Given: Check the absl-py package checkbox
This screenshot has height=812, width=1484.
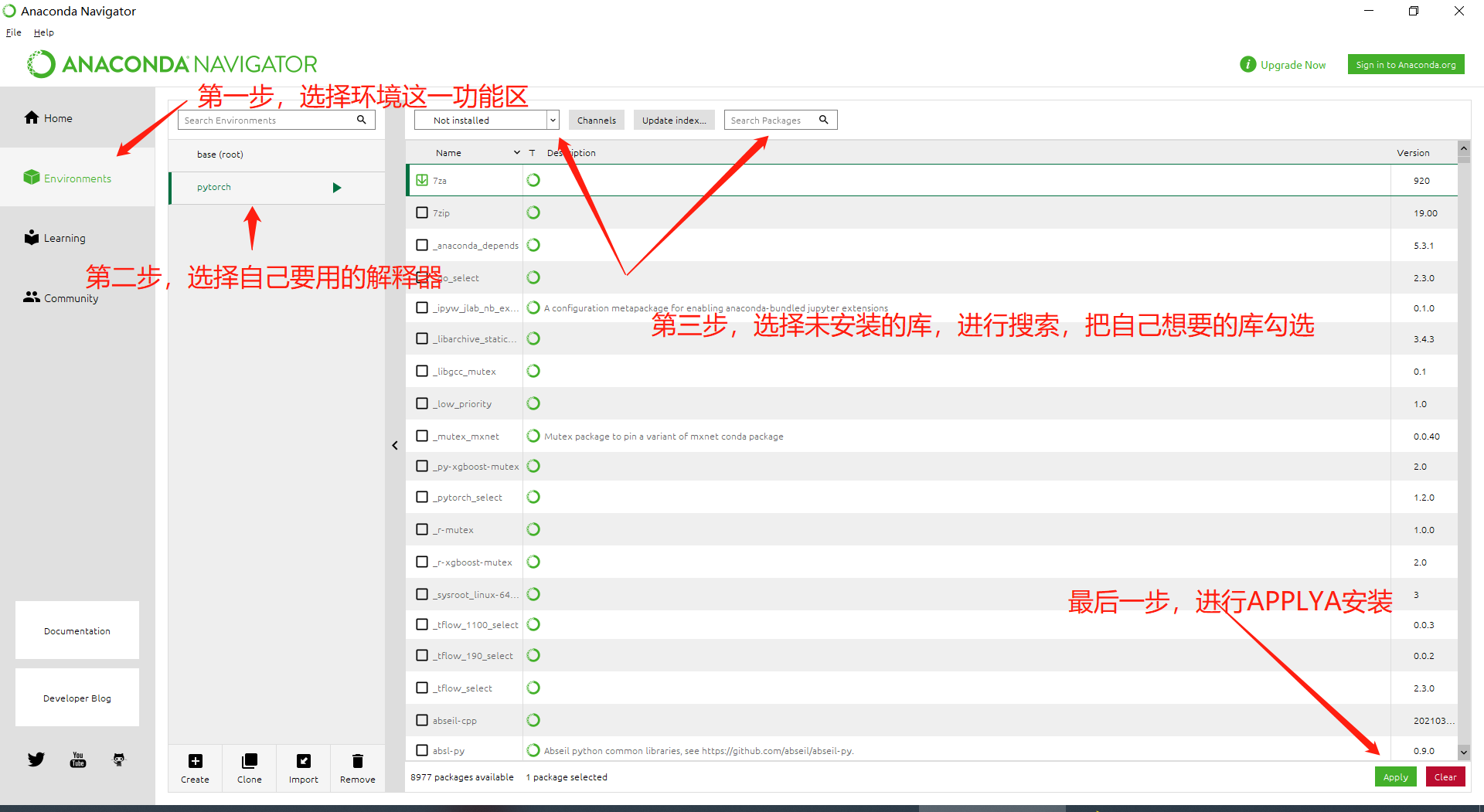Looking at the screenshot, I should [x=422, y=750].
